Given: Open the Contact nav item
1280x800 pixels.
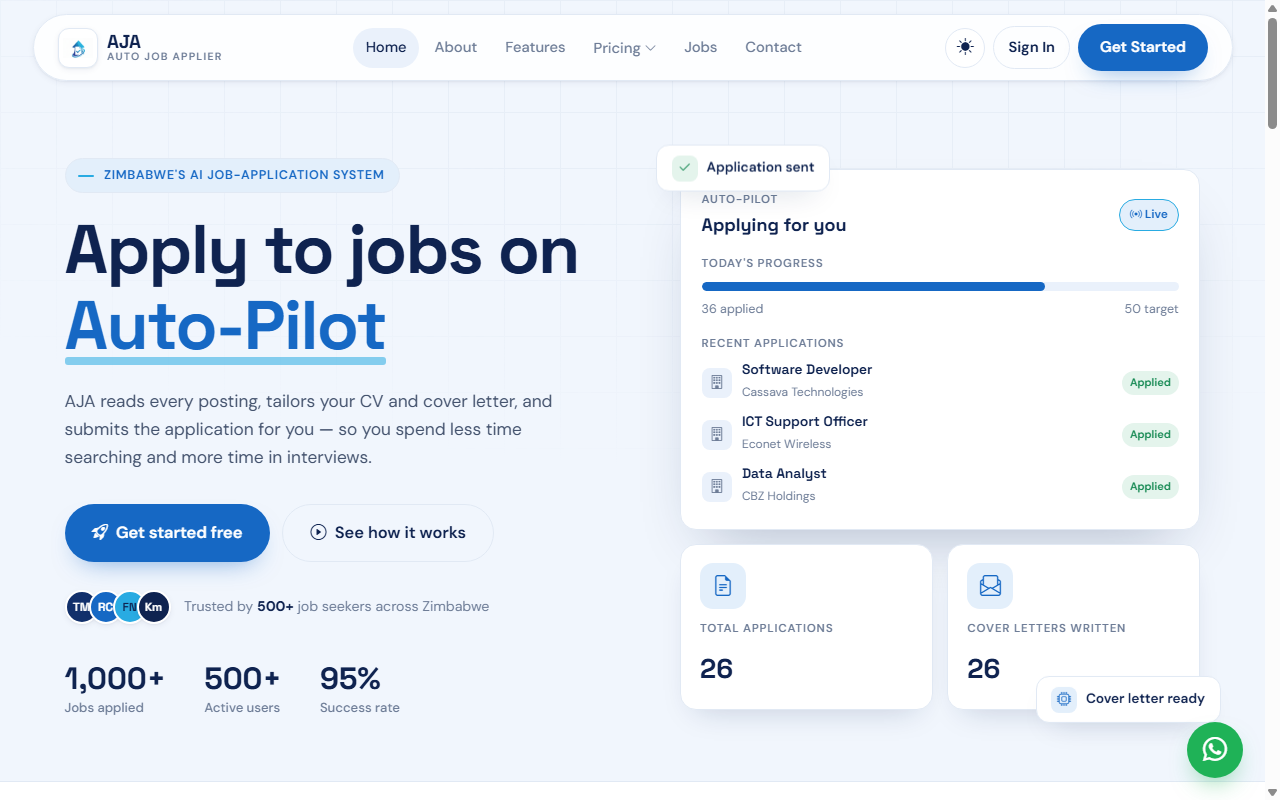Looking at the screenshot, I should (773, 48).
